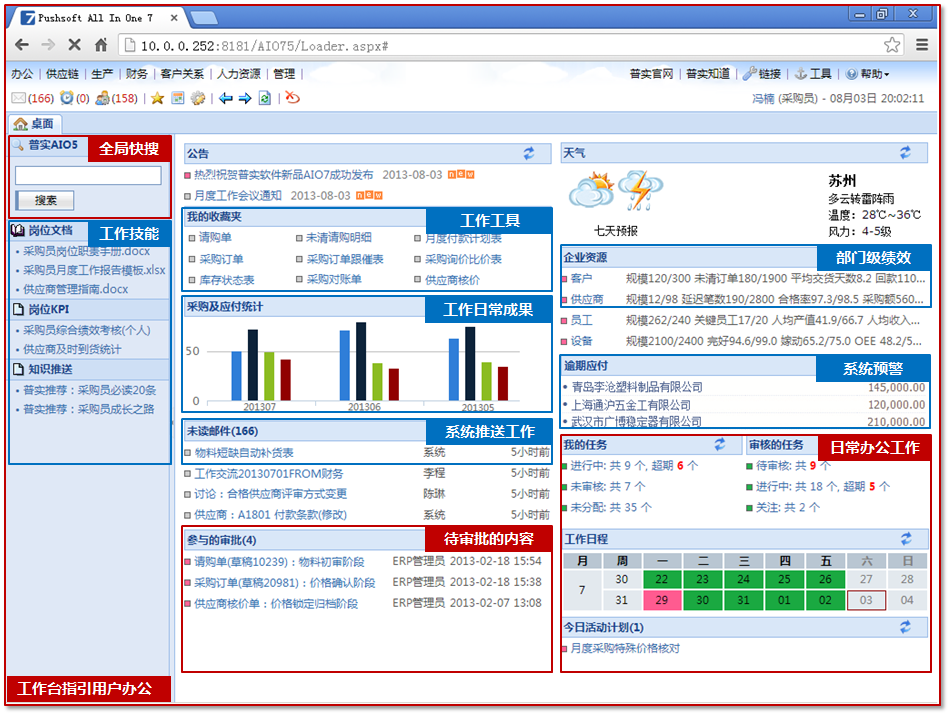The image size is (951, 716).
Task: Open the browser hamburger menu
Action: tap(922, 45)
